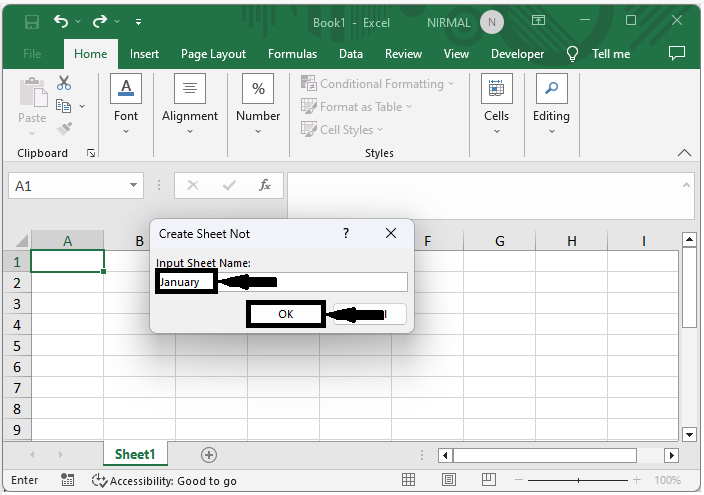704x495 pixels.
Task: Open the Number group menu
Action: click(x=258, y=105)
